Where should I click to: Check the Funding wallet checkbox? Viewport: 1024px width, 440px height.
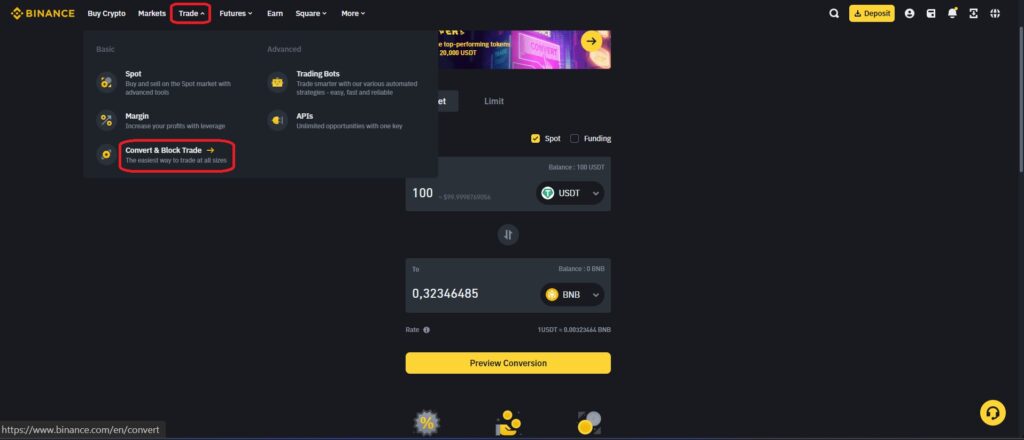click(x=575, y=138)
